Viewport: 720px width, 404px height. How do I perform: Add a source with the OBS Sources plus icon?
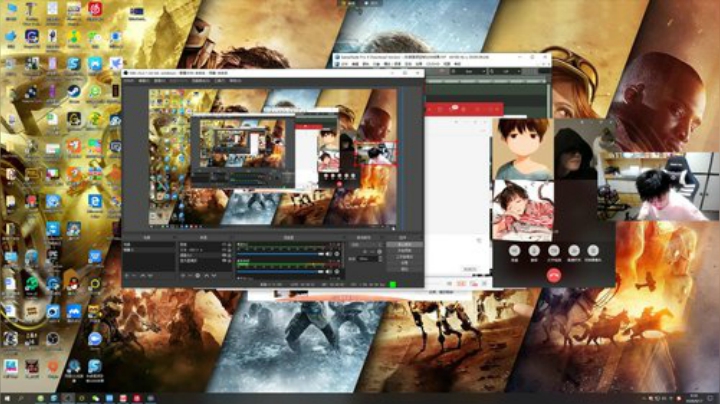[183, 275]
